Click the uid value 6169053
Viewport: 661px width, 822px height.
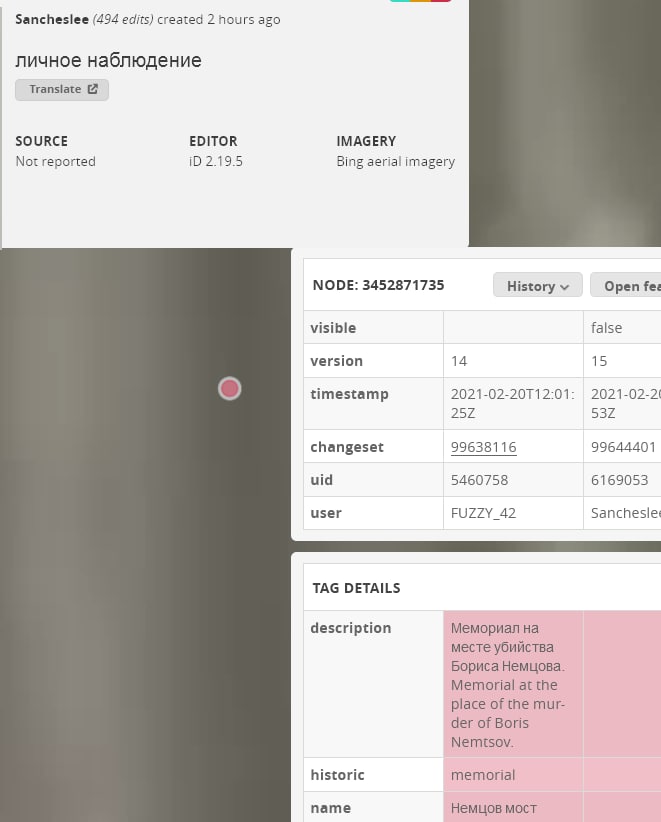pos(620,480)
